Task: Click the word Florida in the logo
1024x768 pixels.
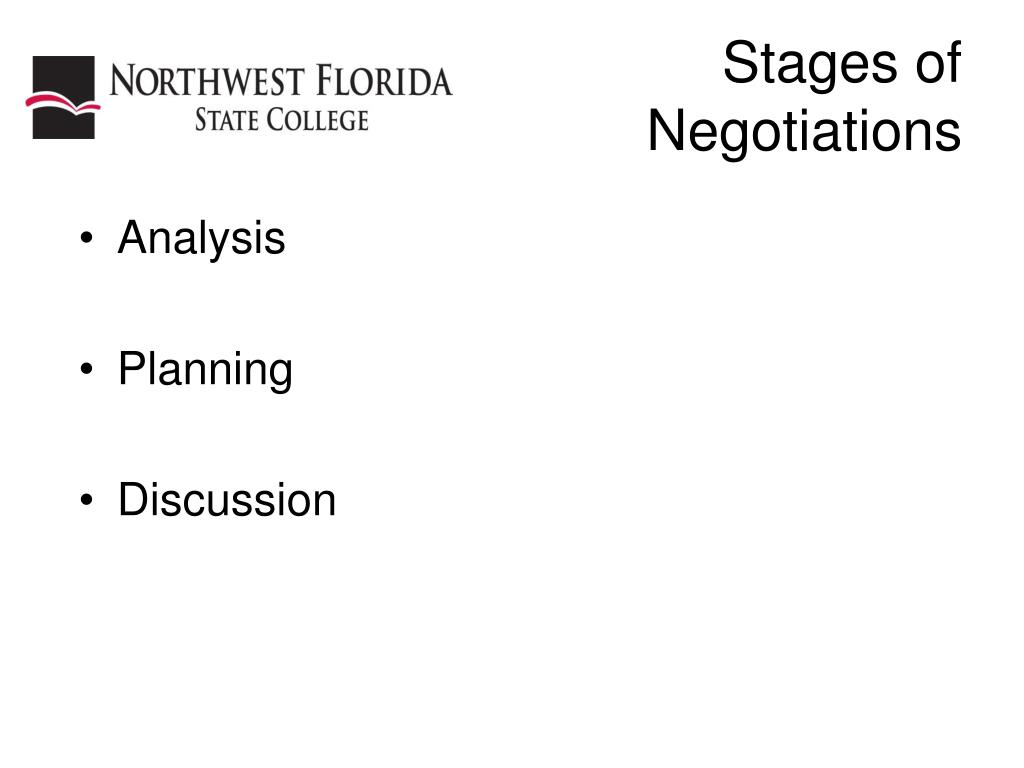Action: point(384,81)
